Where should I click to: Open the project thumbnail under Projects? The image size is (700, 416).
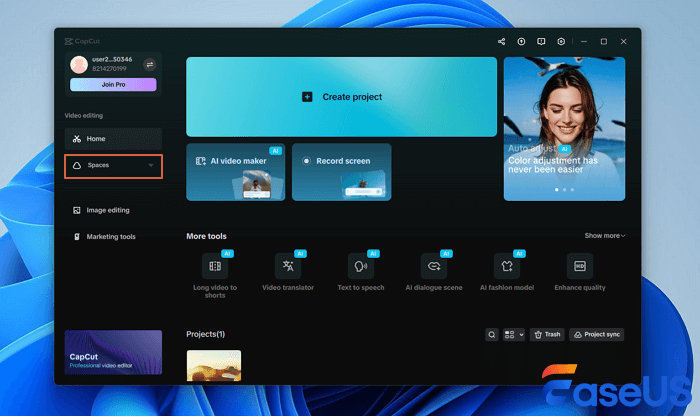coord(213,366)
